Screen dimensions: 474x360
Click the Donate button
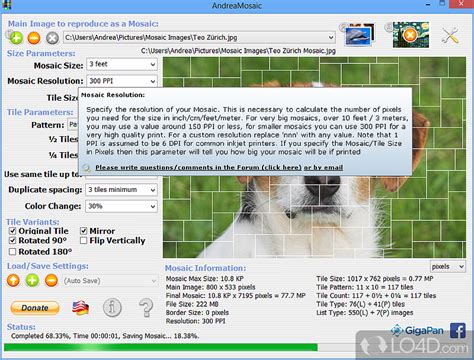(35, 308)
